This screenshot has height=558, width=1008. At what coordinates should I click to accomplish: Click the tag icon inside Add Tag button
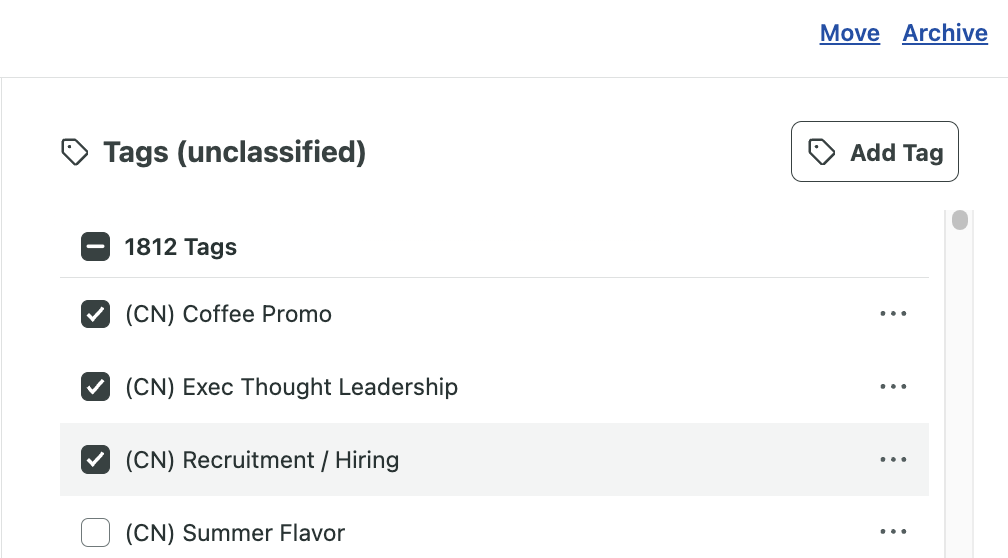[822, 152]
